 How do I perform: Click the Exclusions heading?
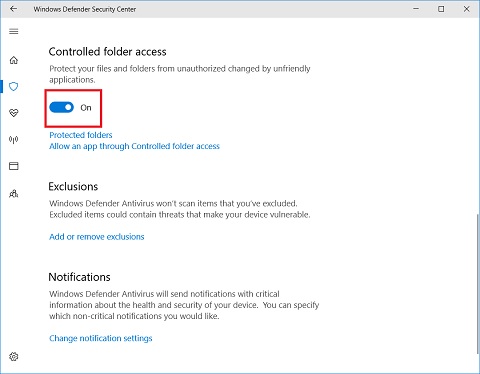click(73, 187)
